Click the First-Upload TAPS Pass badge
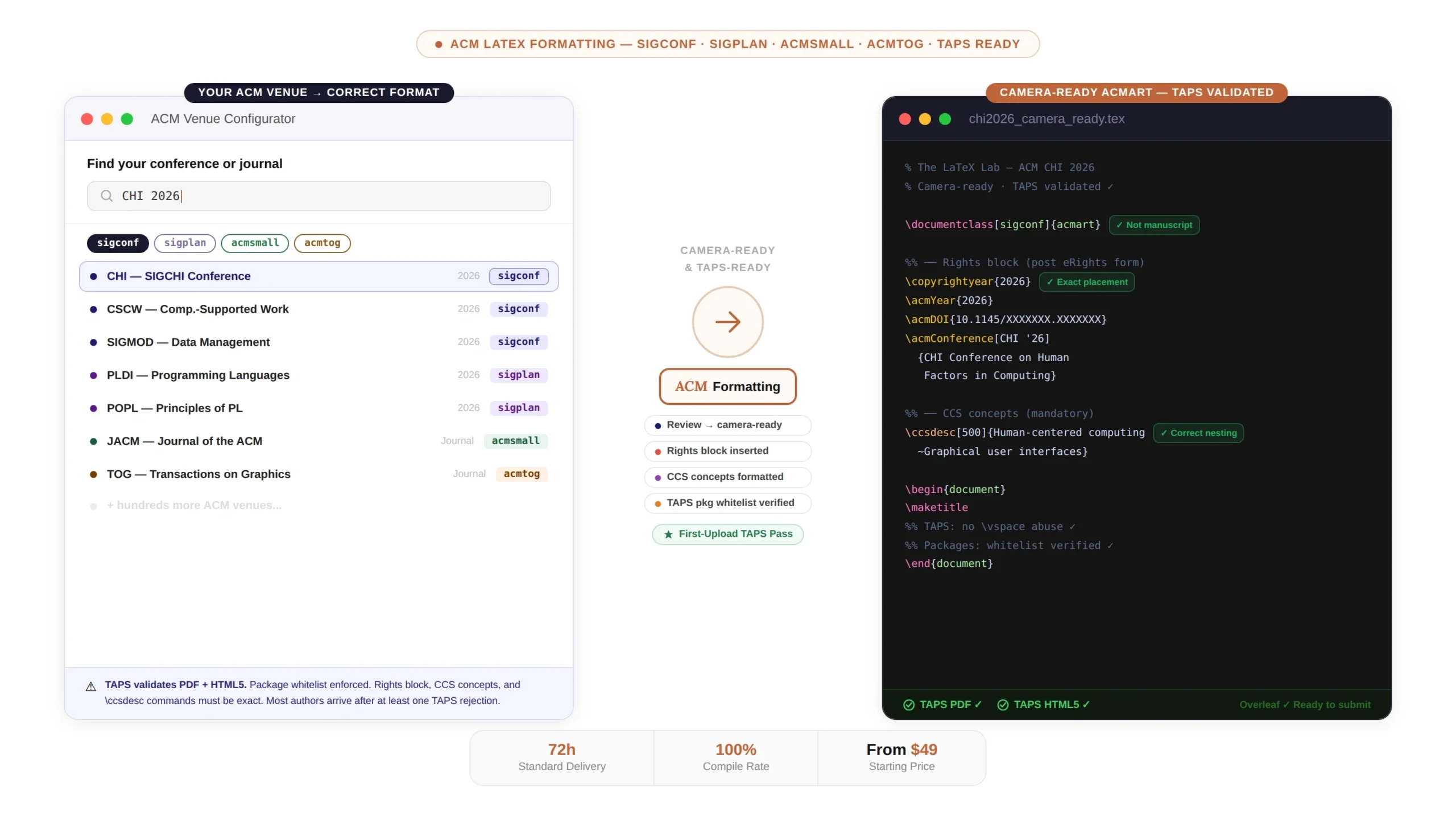The image size is (1456, 816). click(x=727, y=535)
